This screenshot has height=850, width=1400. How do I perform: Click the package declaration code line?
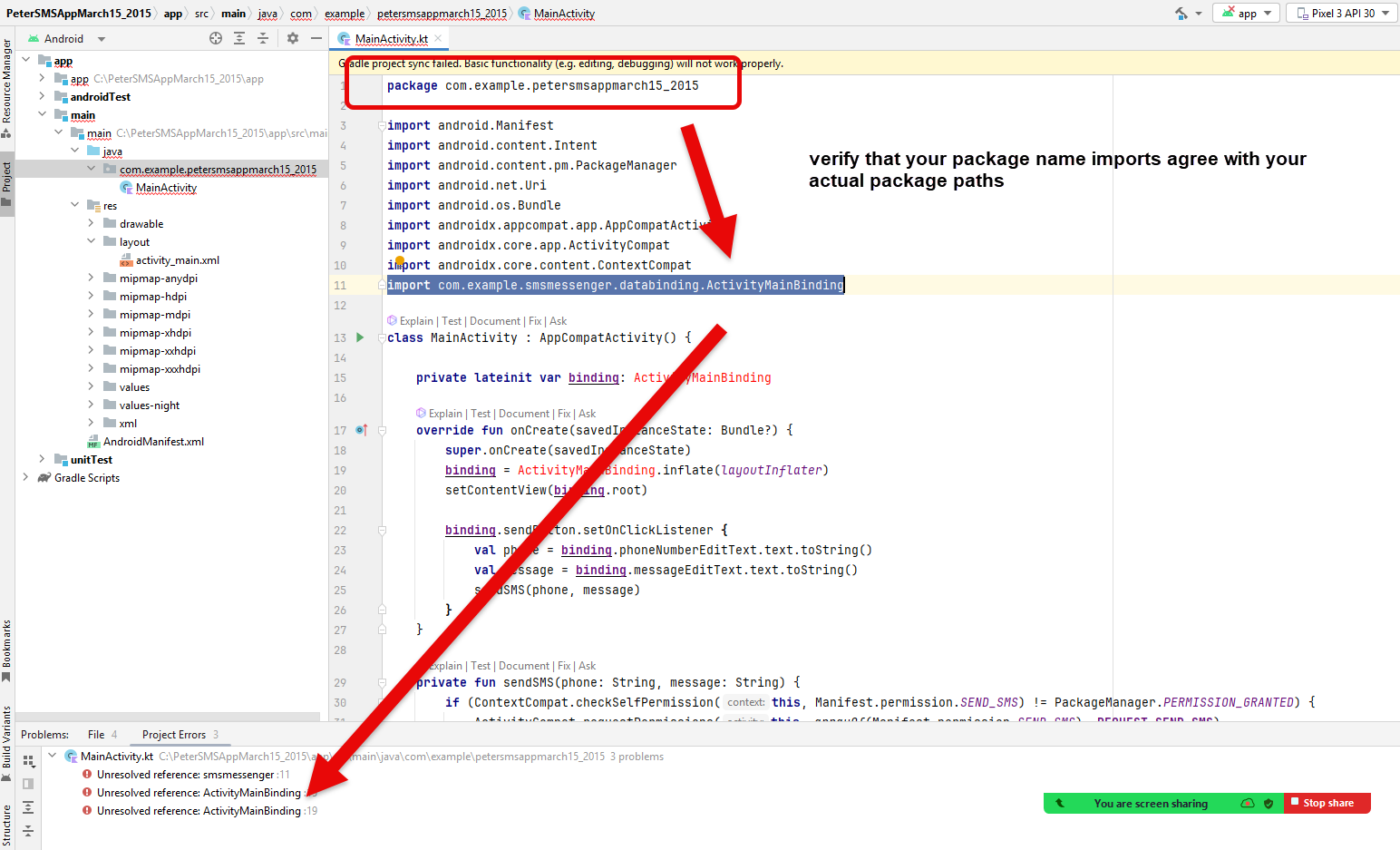[543, 85]
